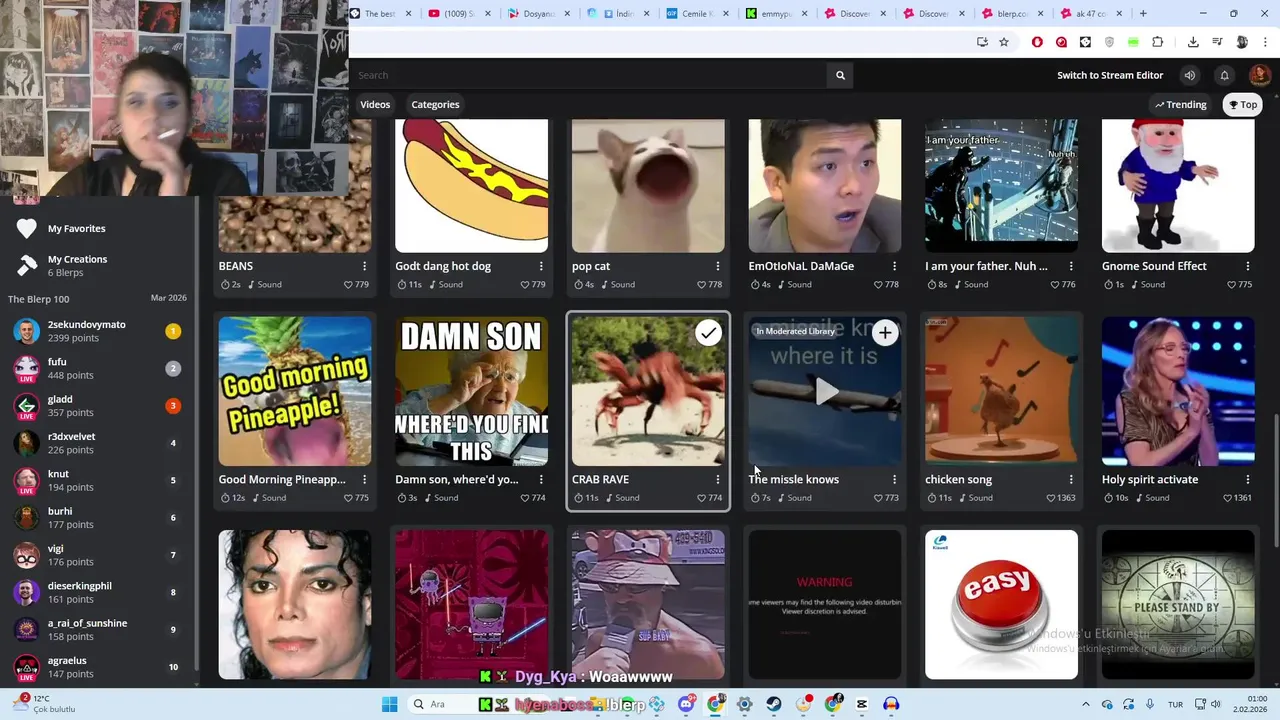Image resolution: width=1280 pixels, height=720 pixels.
Task: Open browser extensions puzzle icon
Action: point(1157,42)
